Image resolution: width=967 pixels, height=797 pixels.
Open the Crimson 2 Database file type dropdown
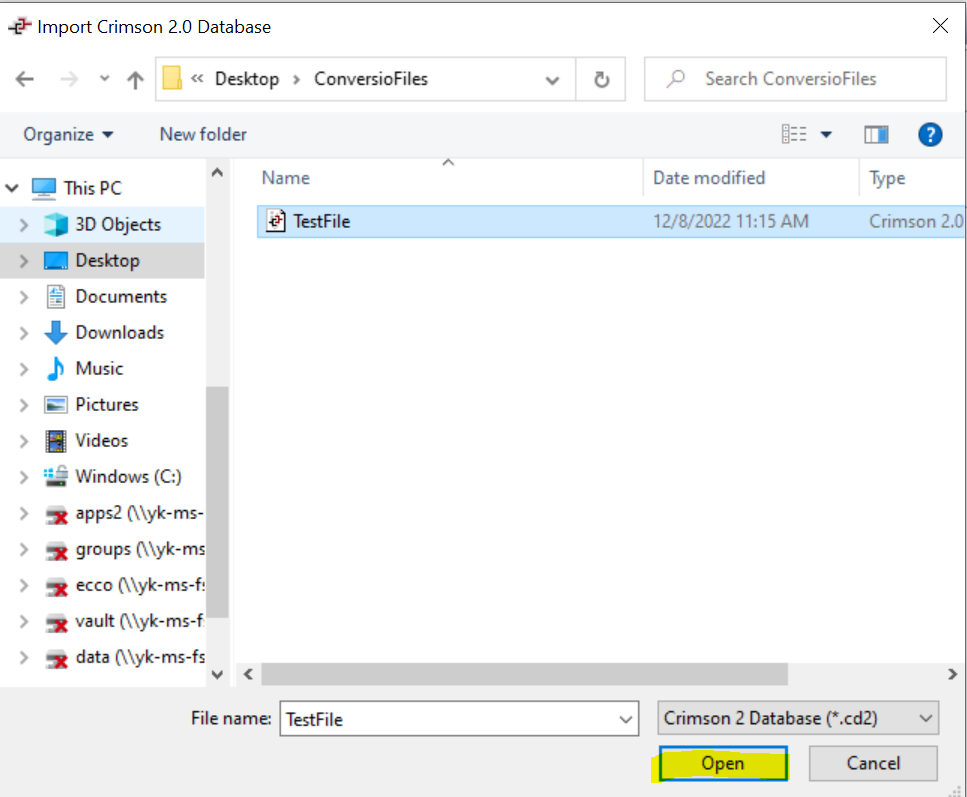798,718
